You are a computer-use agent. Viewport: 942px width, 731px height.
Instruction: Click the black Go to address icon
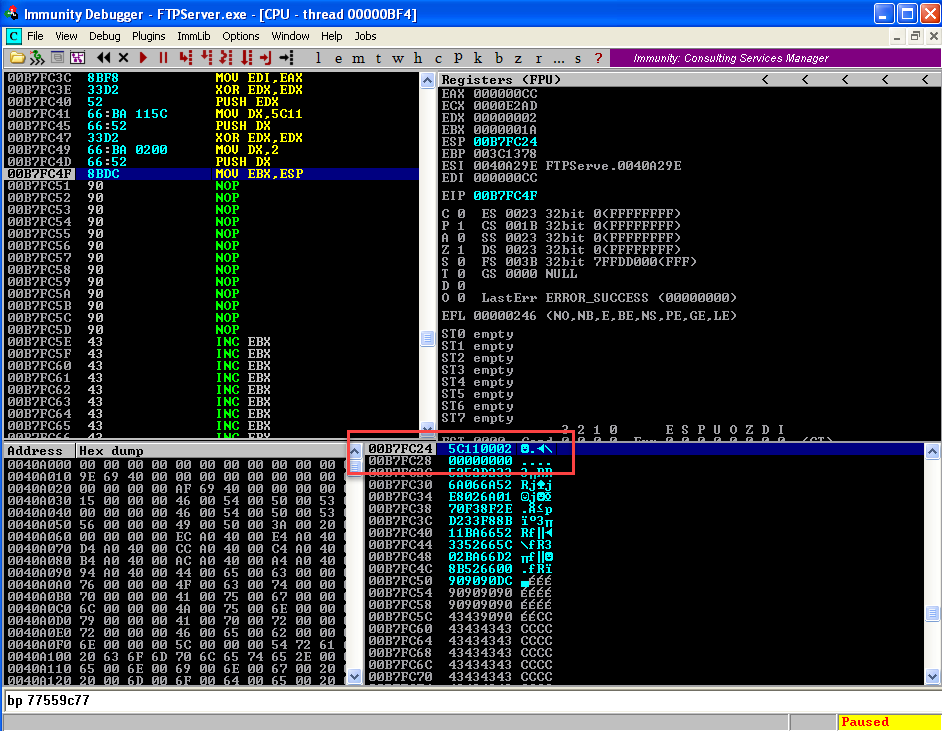tap(287, 58)
